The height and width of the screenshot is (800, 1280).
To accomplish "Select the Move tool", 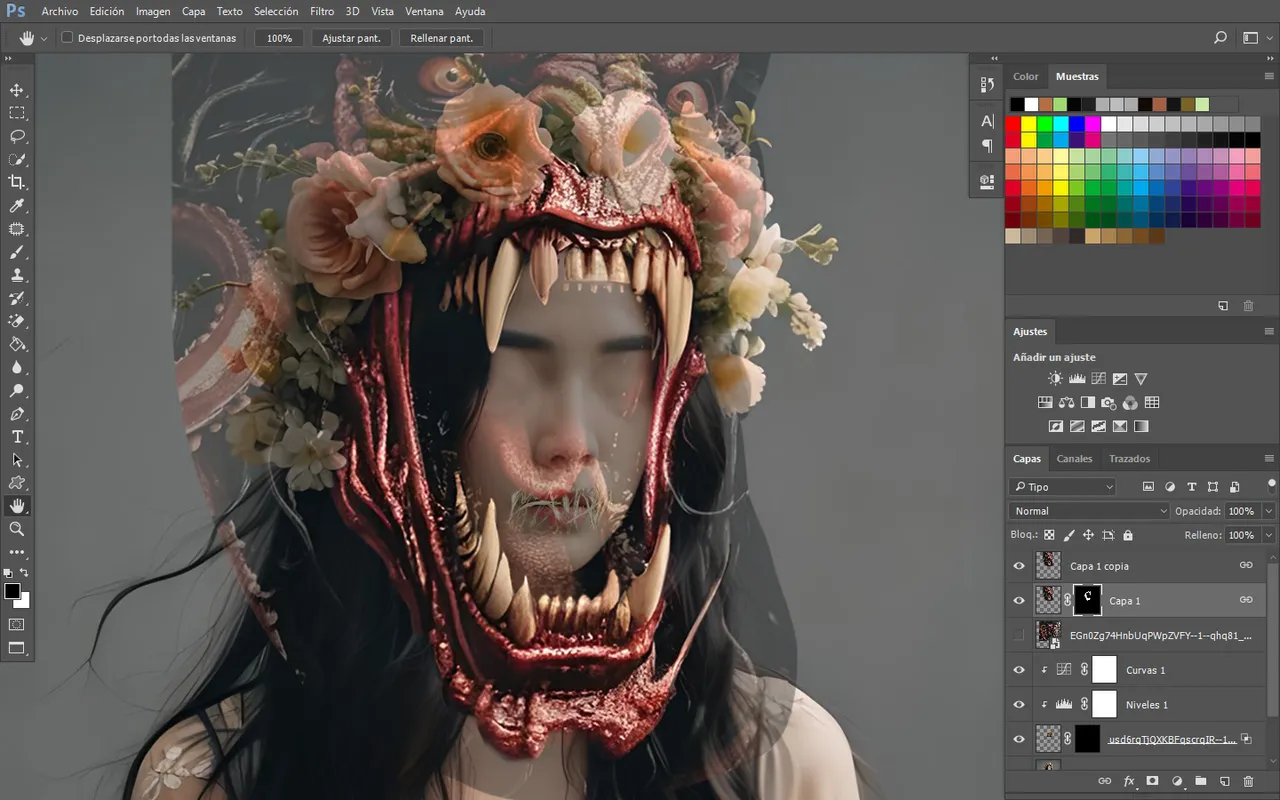I will tap(17, 90).
